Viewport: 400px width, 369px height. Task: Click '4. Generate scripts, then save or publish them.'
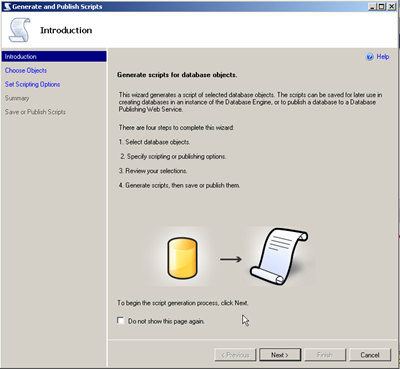[x=179, y=185]
